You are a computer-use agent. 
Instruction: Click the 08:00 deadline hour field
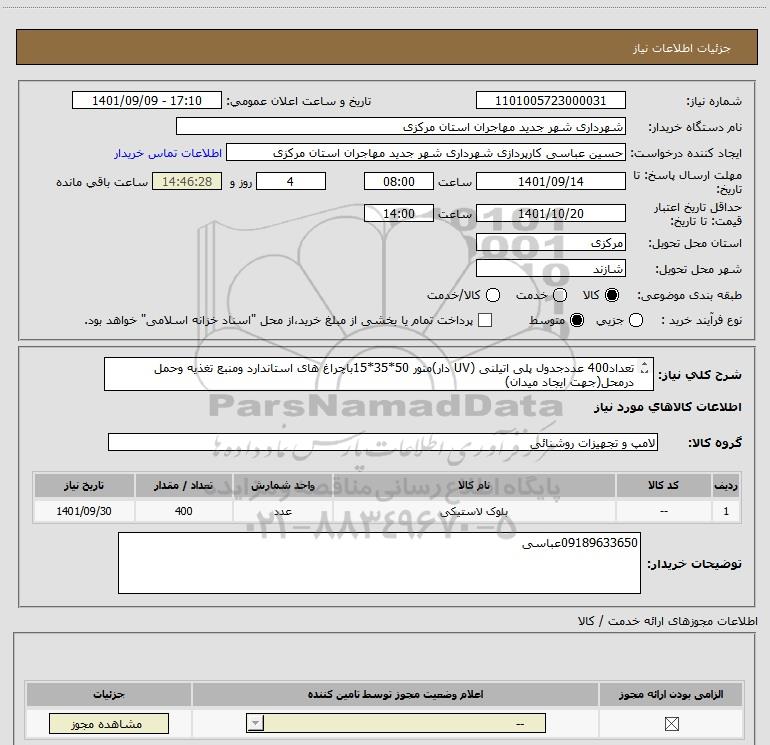[399, 181]
